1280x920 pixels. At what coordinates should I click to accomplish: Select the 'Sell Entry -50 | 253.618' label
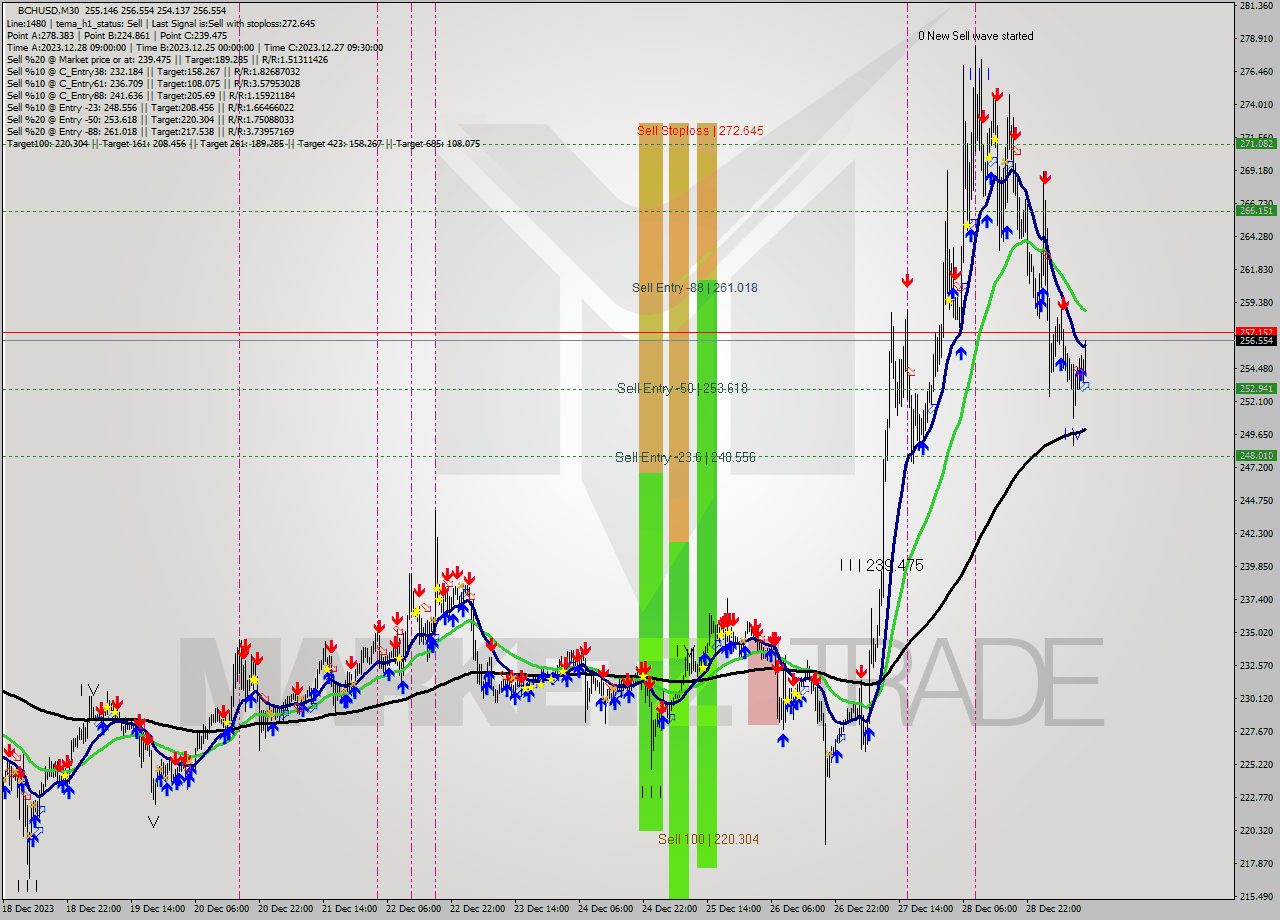(x=682, y=388)
